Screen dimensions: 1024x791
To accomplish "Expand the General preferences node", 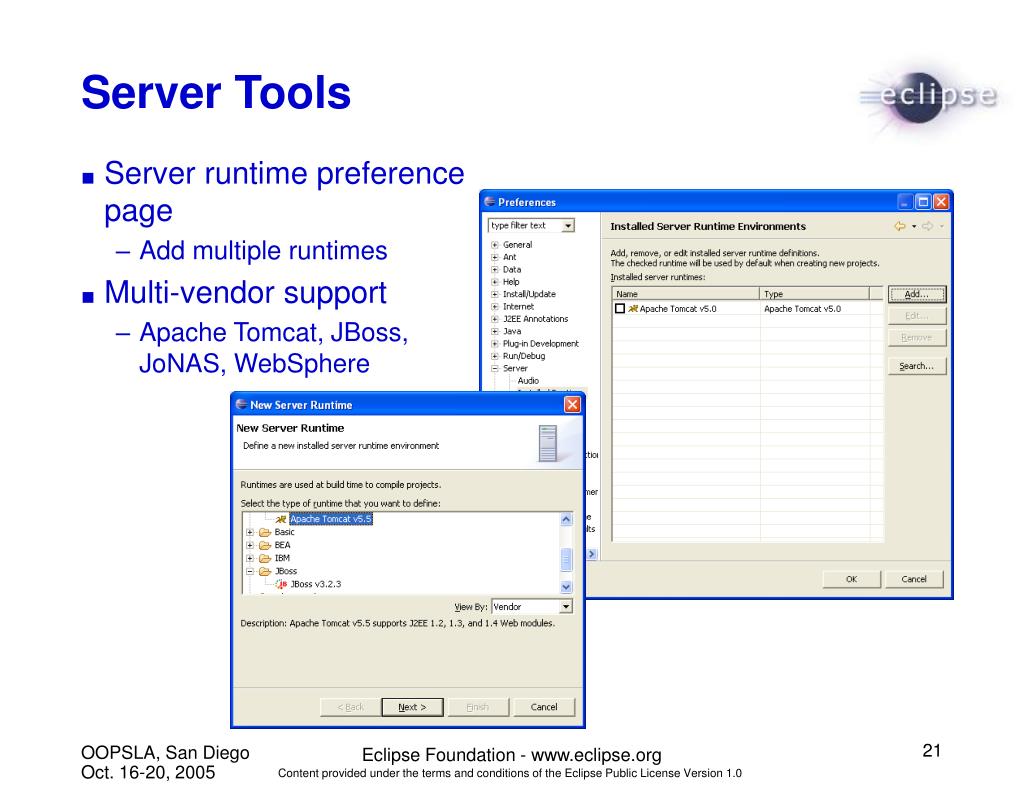I will point(495,245).
